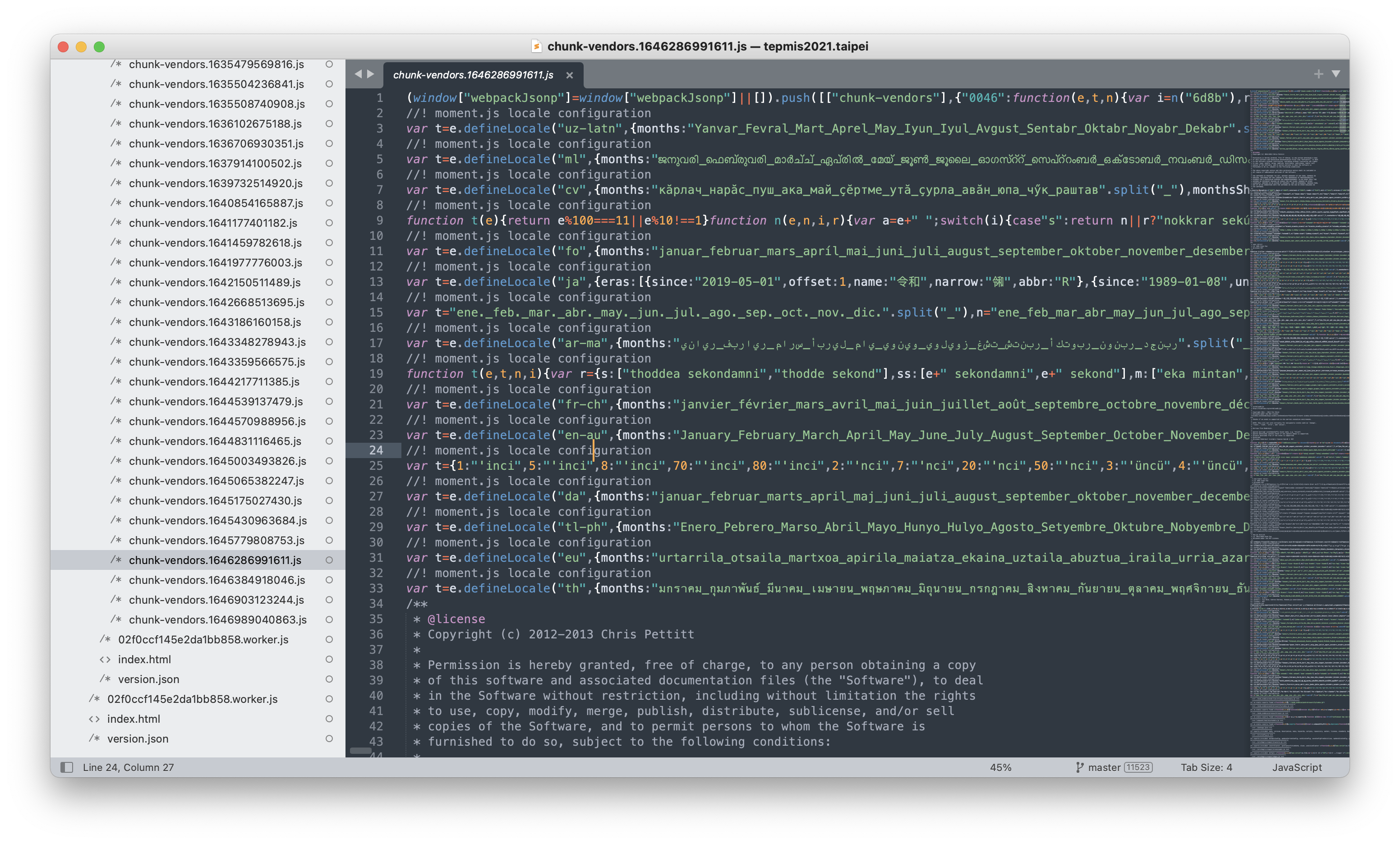1400x844 pixels.
Task: Open chunk-vendors.1645779808753.js in sidebar
Action: [216, 540]
